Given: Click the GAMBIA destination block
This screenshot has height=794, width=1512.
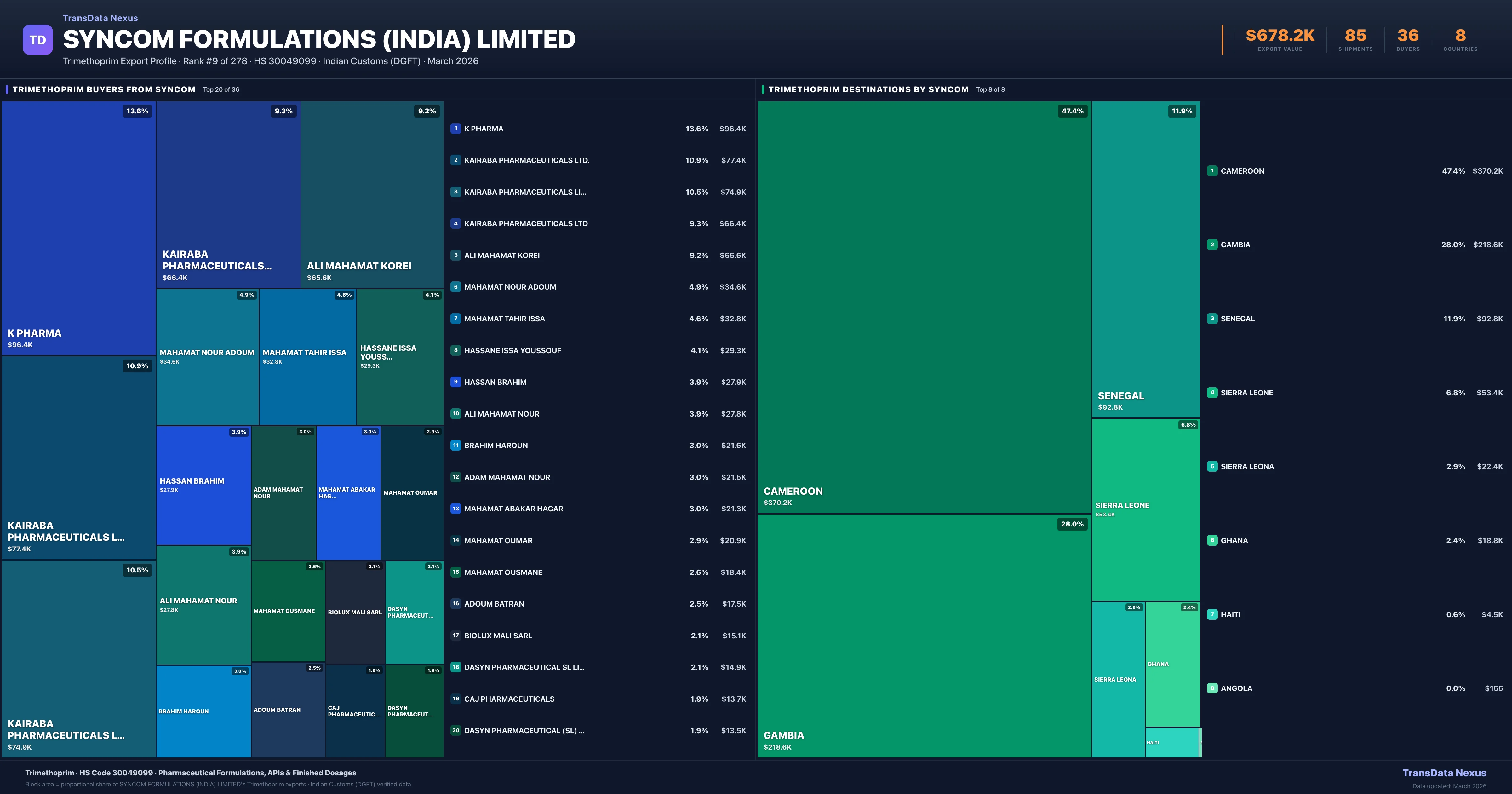Looking at the screenshot, I should [924, 636].
